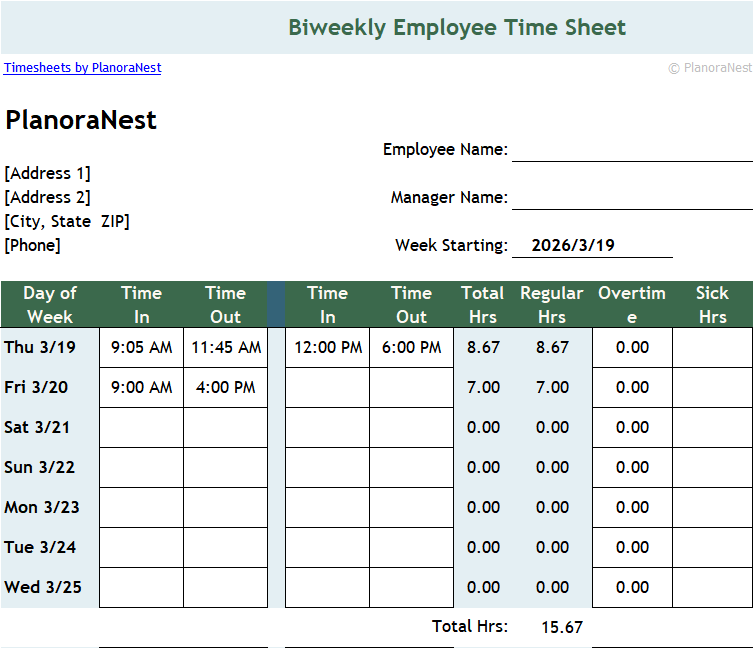
Task: Click the Regular Hrs column header
Action: pos(552,305)
